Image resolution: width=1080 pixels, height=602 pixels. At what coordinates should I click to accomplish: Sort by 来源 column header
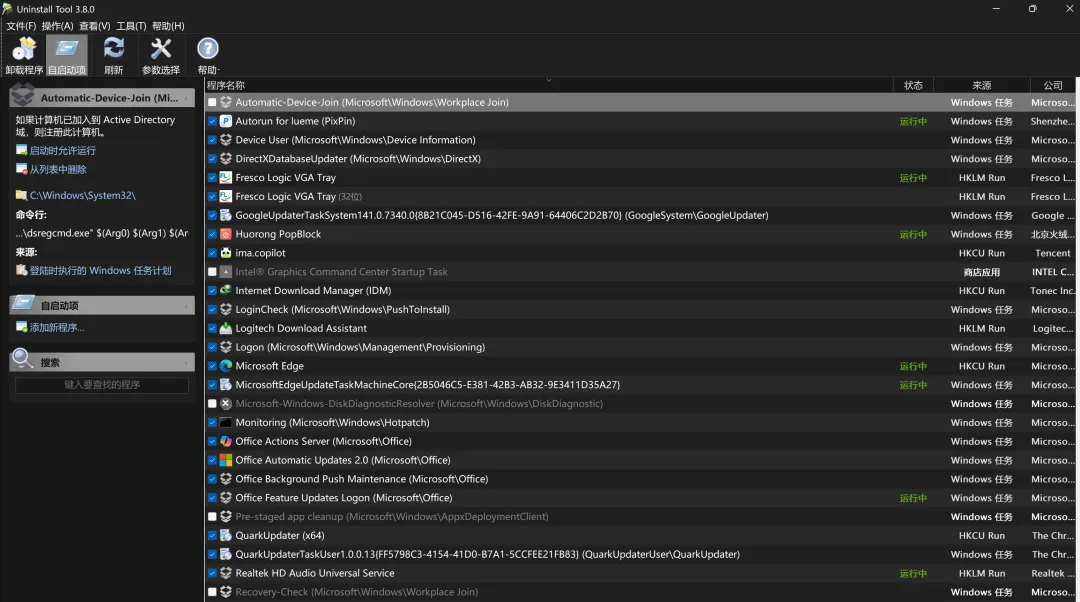(x=982, y=85)
